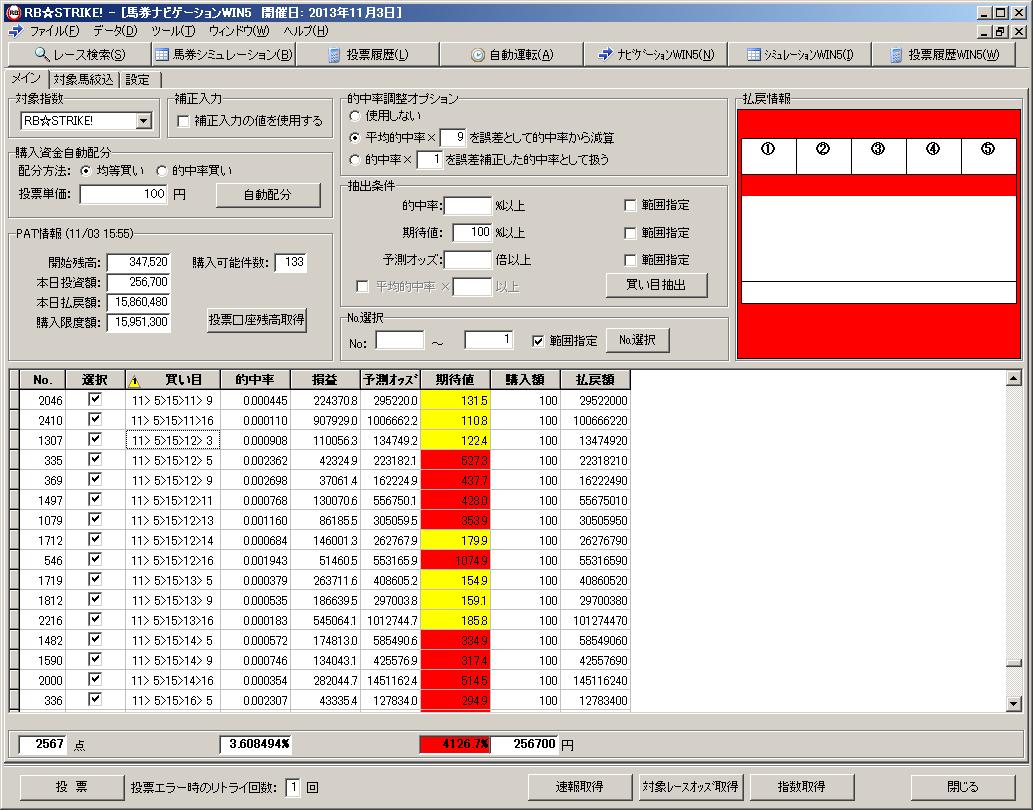Click table scrollbar up arrow
This screenshot has width=1033, height=810.
[1014, 377]
